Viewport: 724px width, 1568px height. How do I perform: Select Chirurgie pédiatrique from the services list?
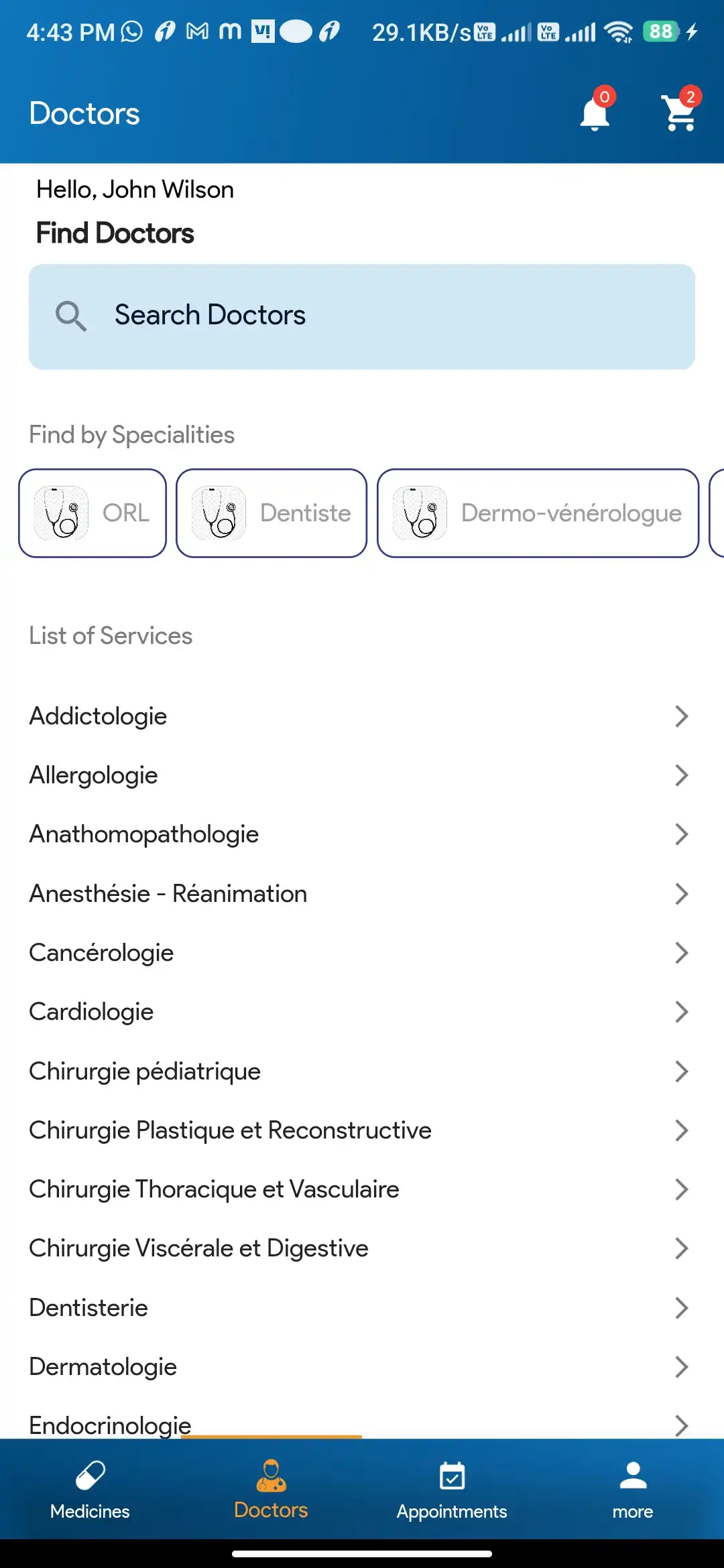click(145, 1071)
